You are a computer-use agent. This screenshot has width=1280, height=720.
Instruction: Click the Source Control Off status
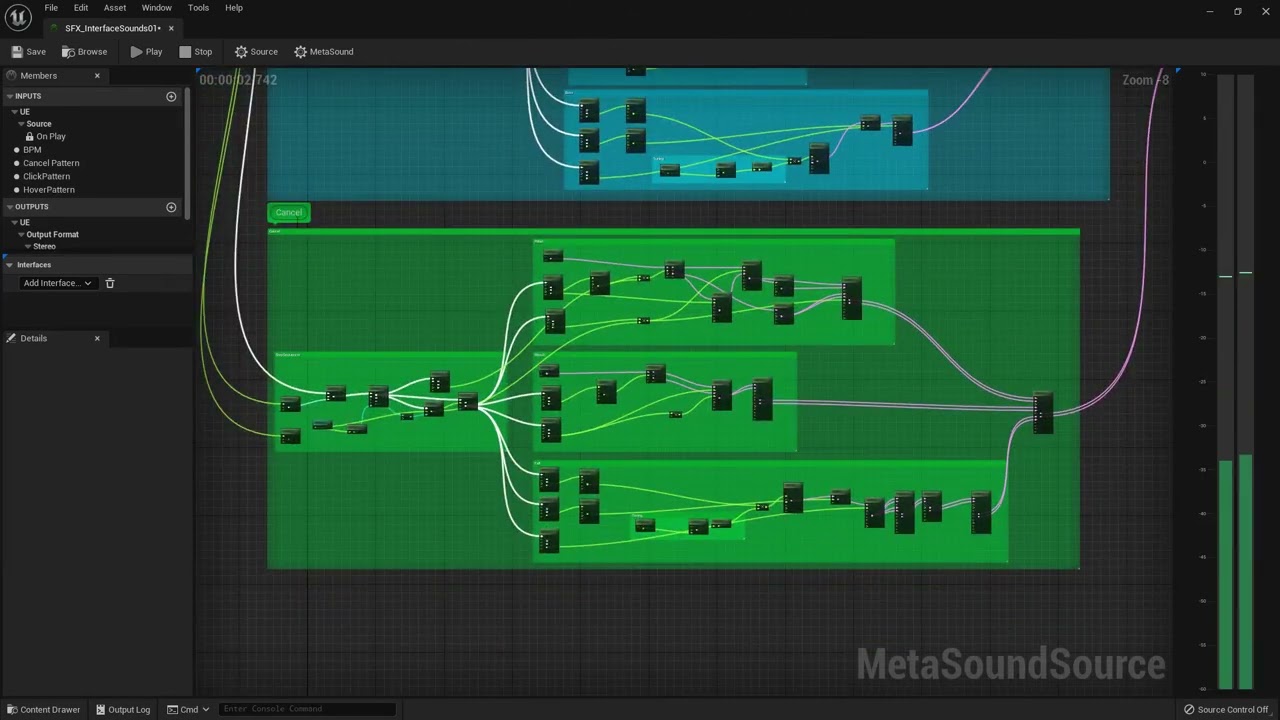click(1226, 710)
